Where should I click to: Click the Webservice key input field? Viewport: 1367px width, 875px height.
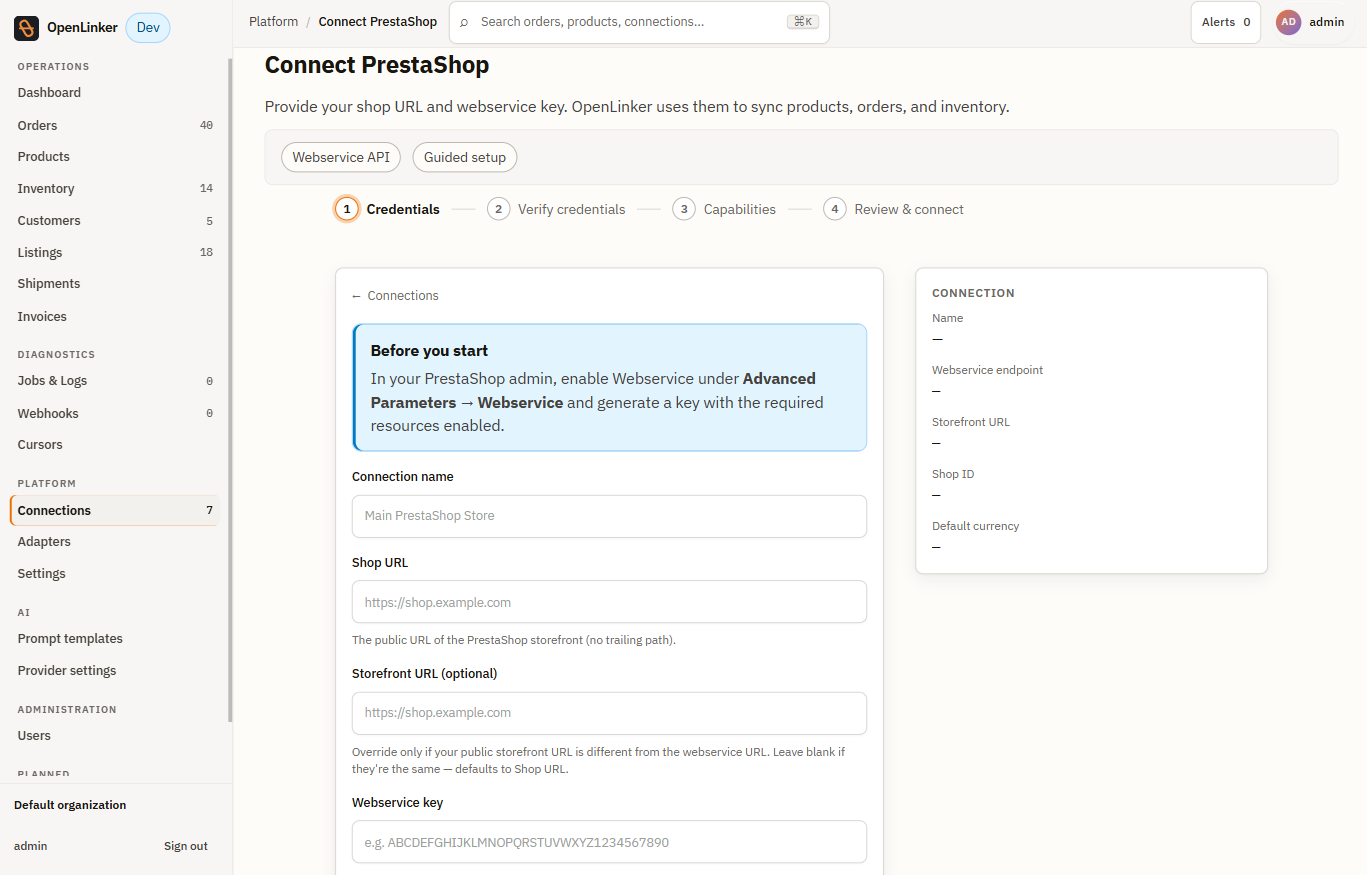(609, 842)
